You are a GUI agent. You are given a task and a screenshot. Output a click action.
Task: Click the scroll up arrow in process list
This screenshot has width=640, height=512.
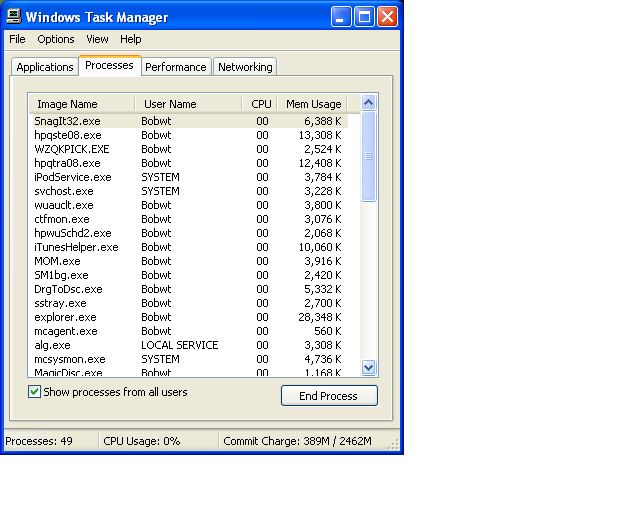tap(369, 103)
